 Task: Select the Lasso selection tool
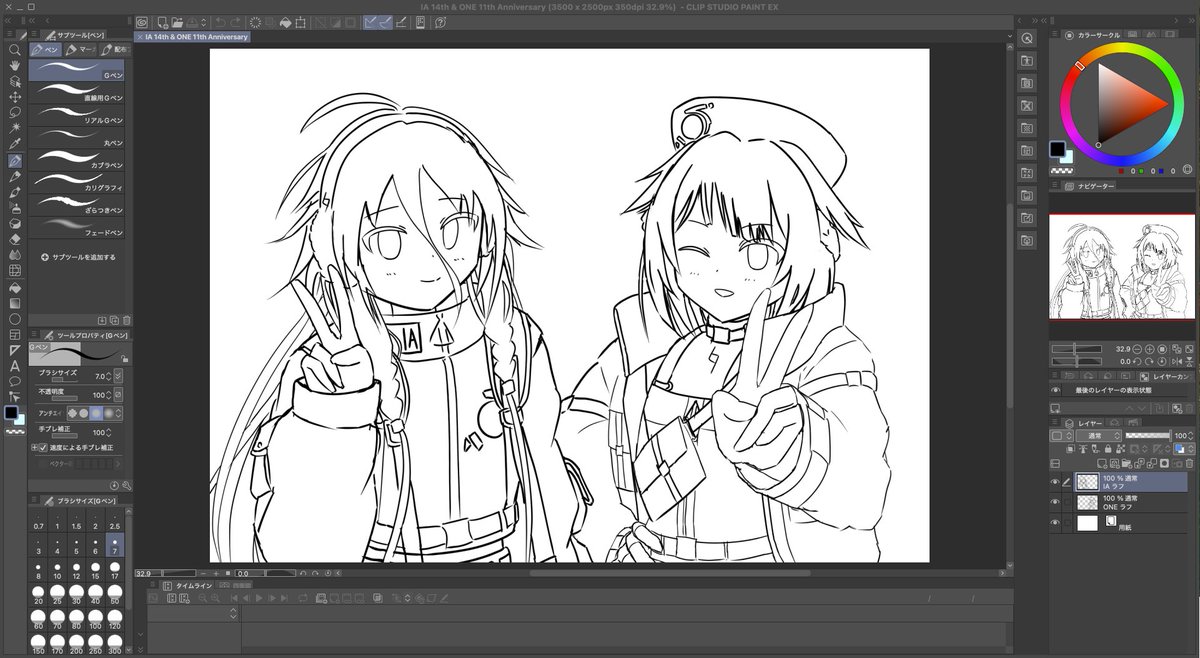tap(15, 111)
